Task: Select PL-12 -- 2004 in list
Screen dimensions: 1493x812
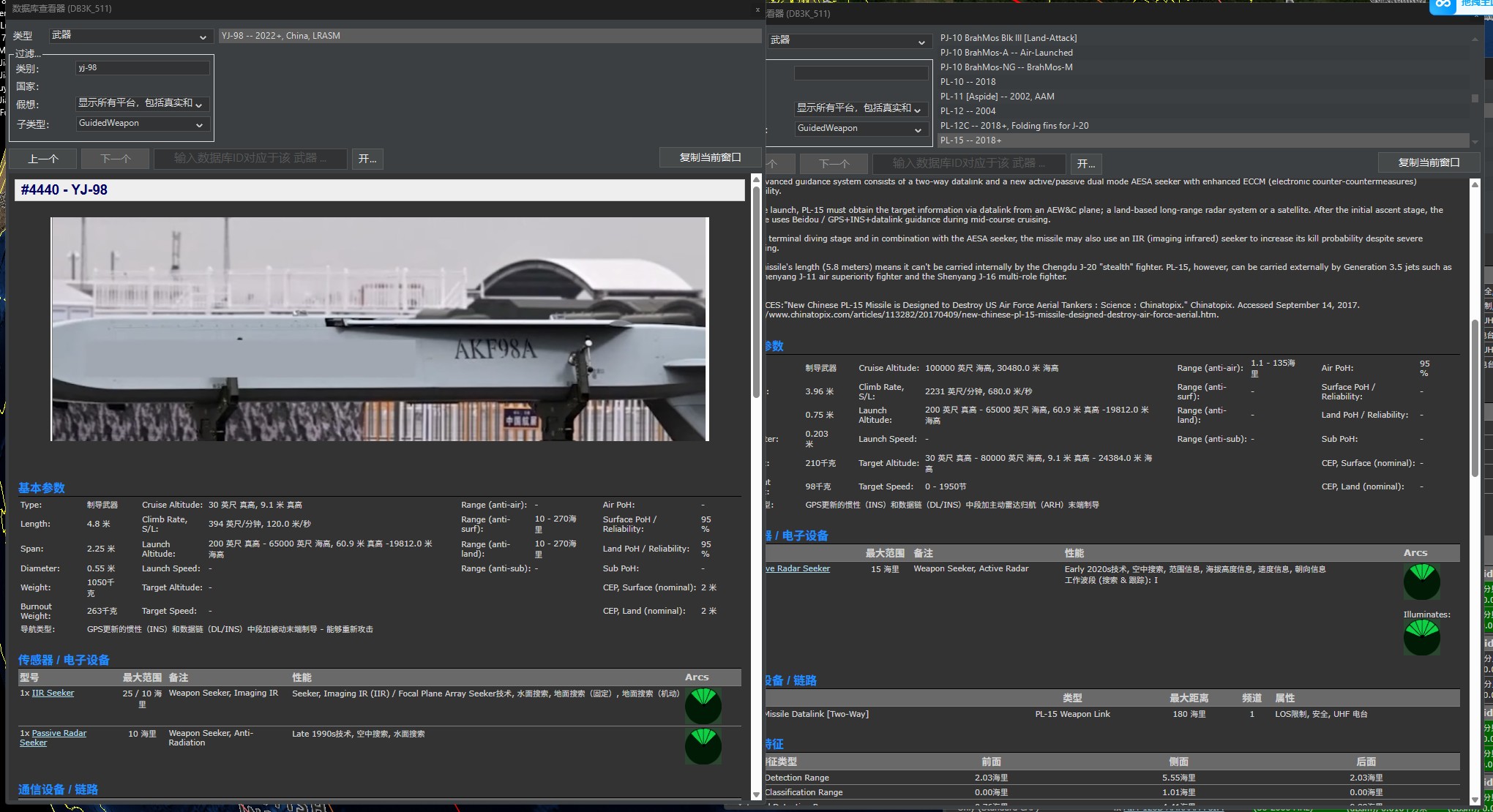Action: tap(968, 111)
